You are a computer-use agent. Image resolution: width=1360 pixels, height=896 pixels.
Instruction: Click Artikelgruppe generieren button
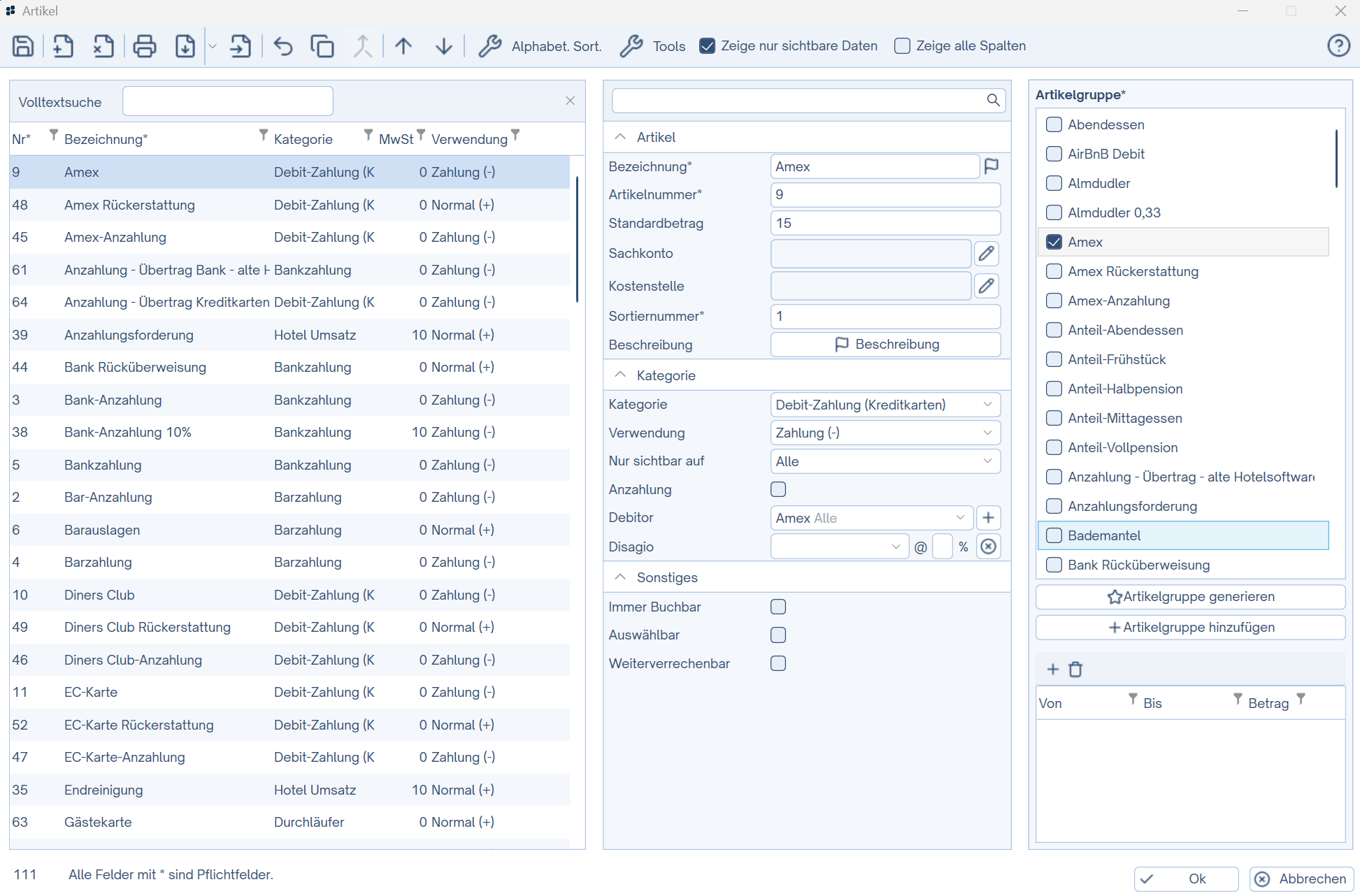click(1190, 597)
